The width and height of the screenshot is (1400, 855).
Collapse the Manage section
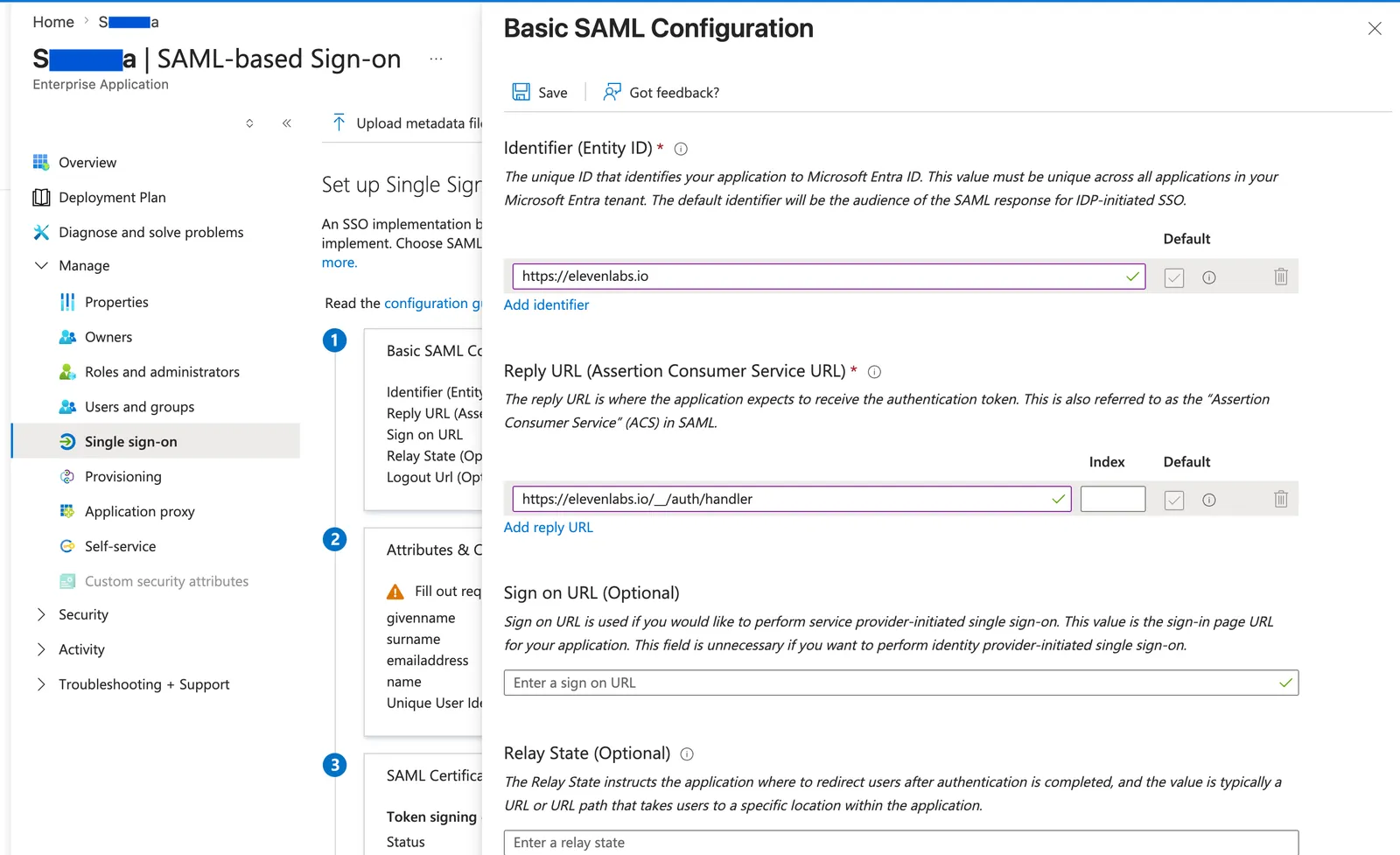(x=41, y=265)
